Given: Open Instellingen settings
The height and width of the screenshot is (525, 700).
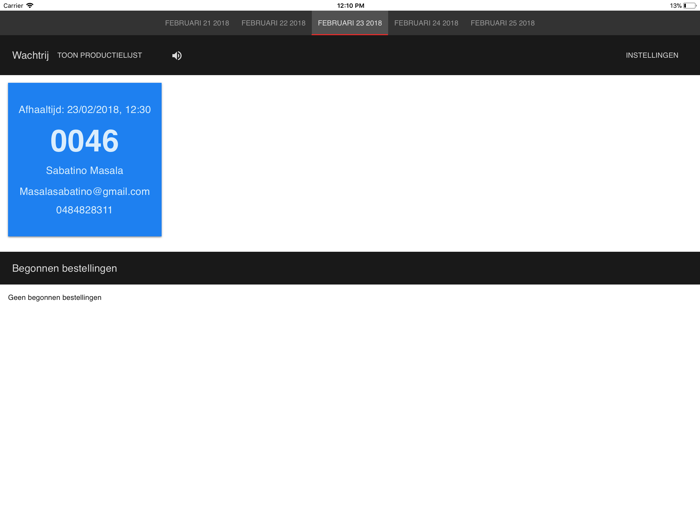Looking at the screenshot, I should pyautogui.click(x=652, y=55).
